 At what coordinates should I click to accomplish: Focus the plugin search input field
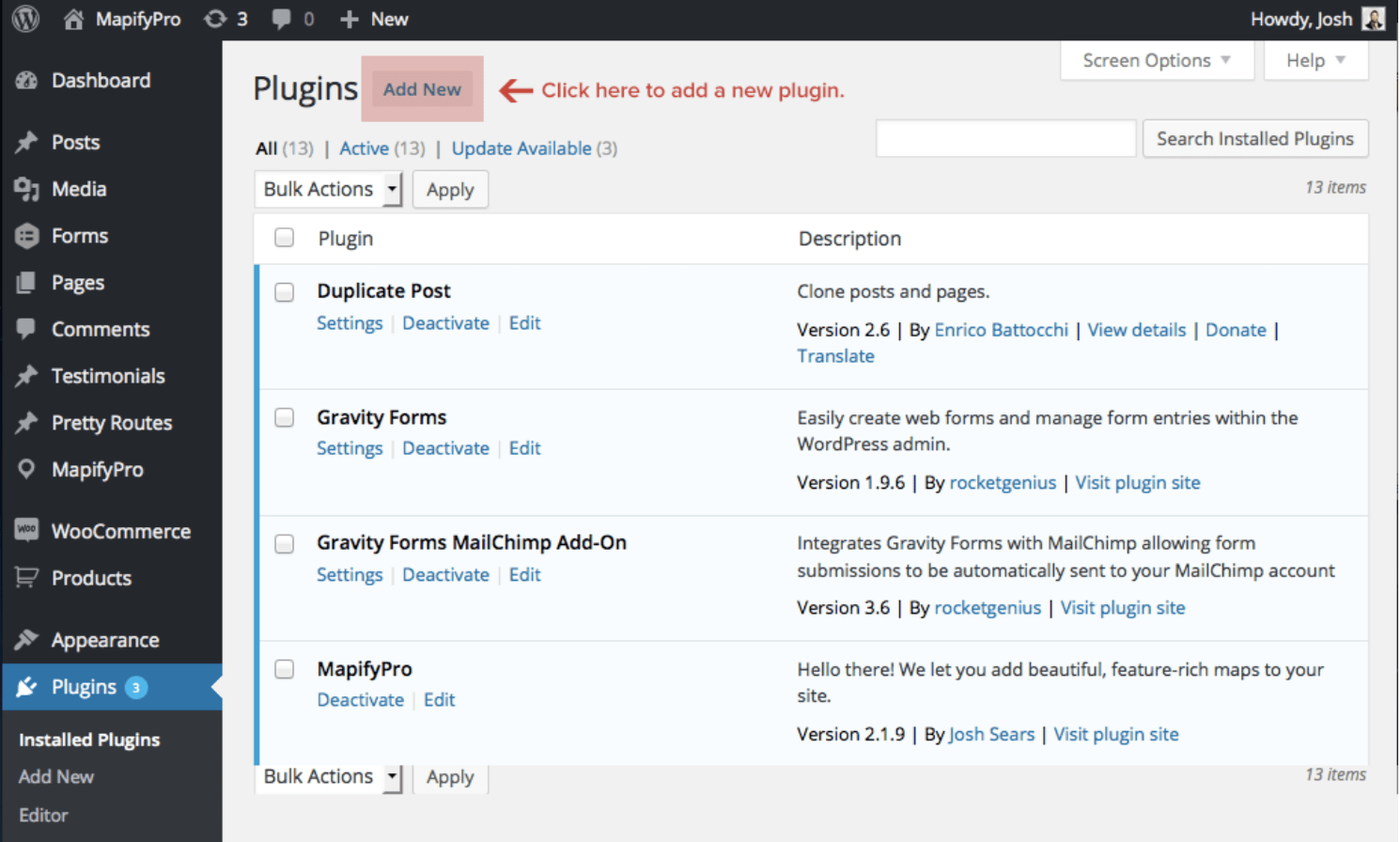pyautogui.click(x=1005, y=139)
